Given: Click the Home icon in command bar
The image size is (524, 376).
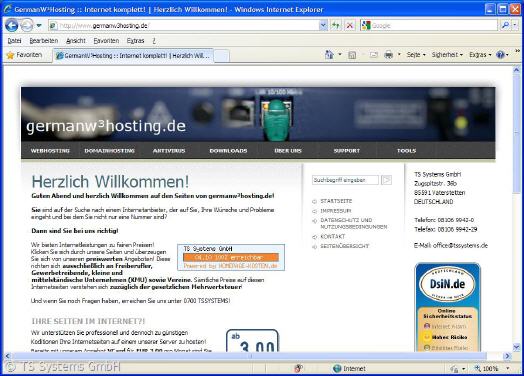Looking at the screenshot, I should [x=329, y=55].
